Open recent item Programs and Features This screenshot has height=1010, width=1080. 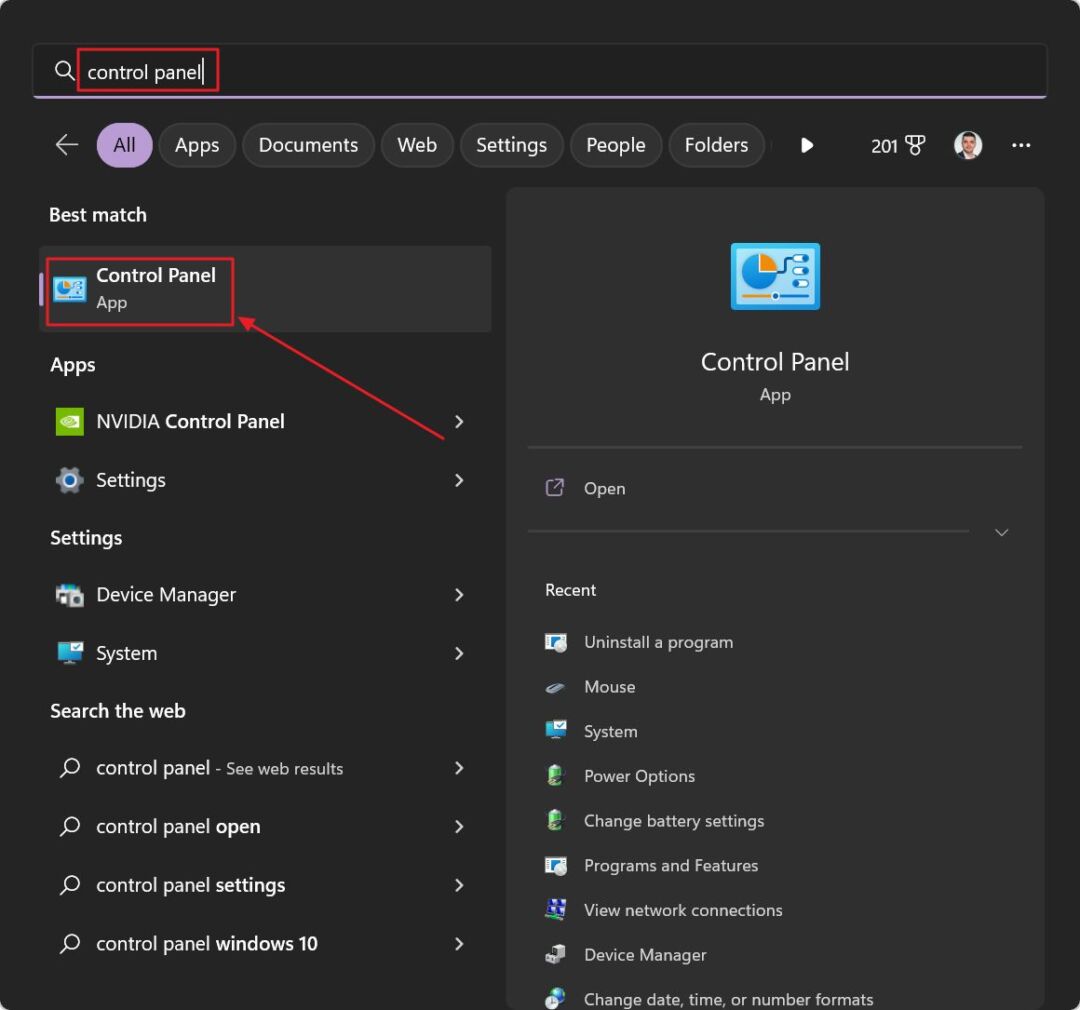pos(671,866)
